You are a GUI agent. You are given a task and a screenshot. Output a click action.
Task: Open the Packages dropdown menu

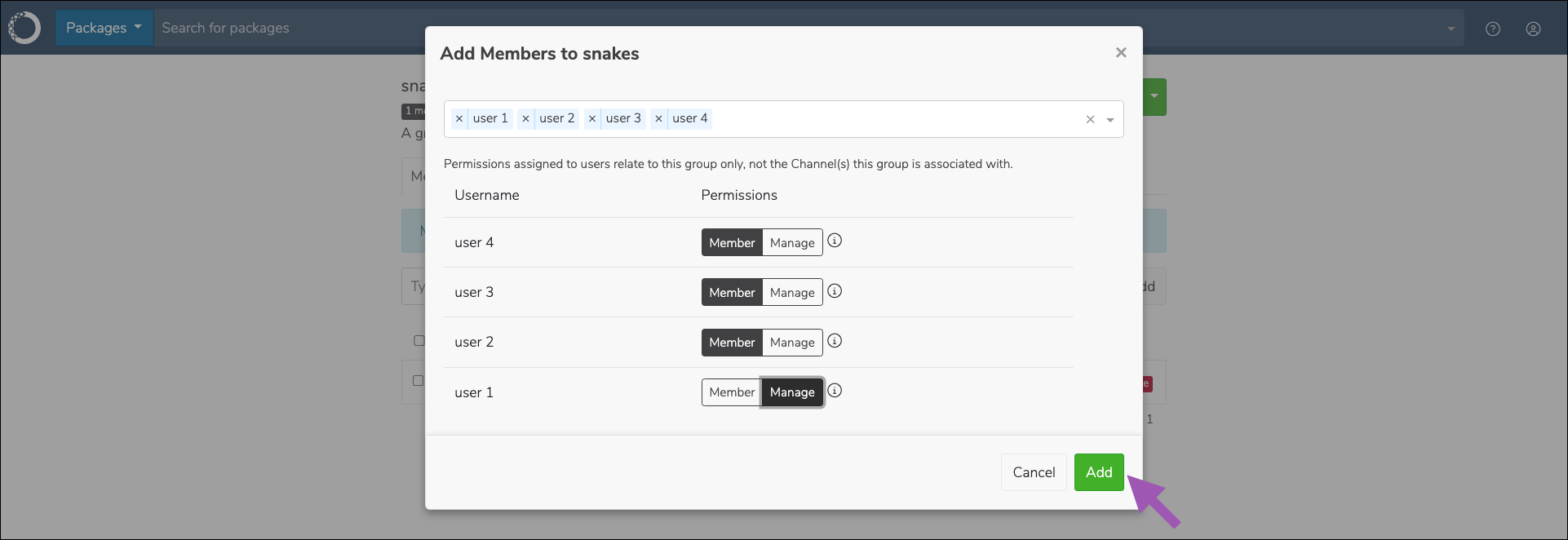click(104, 28)
